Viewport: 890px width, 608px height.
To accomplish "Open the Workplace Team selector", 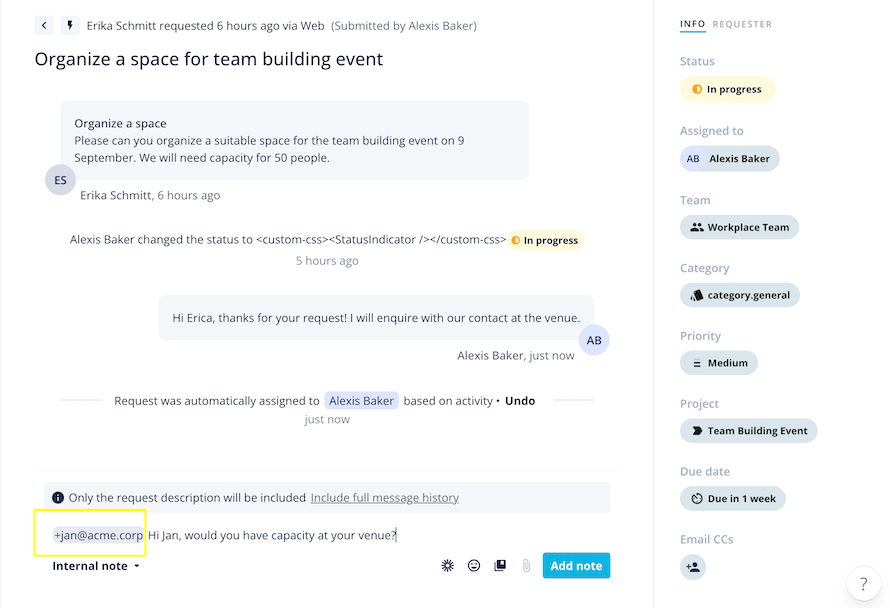I will (739, 227).
